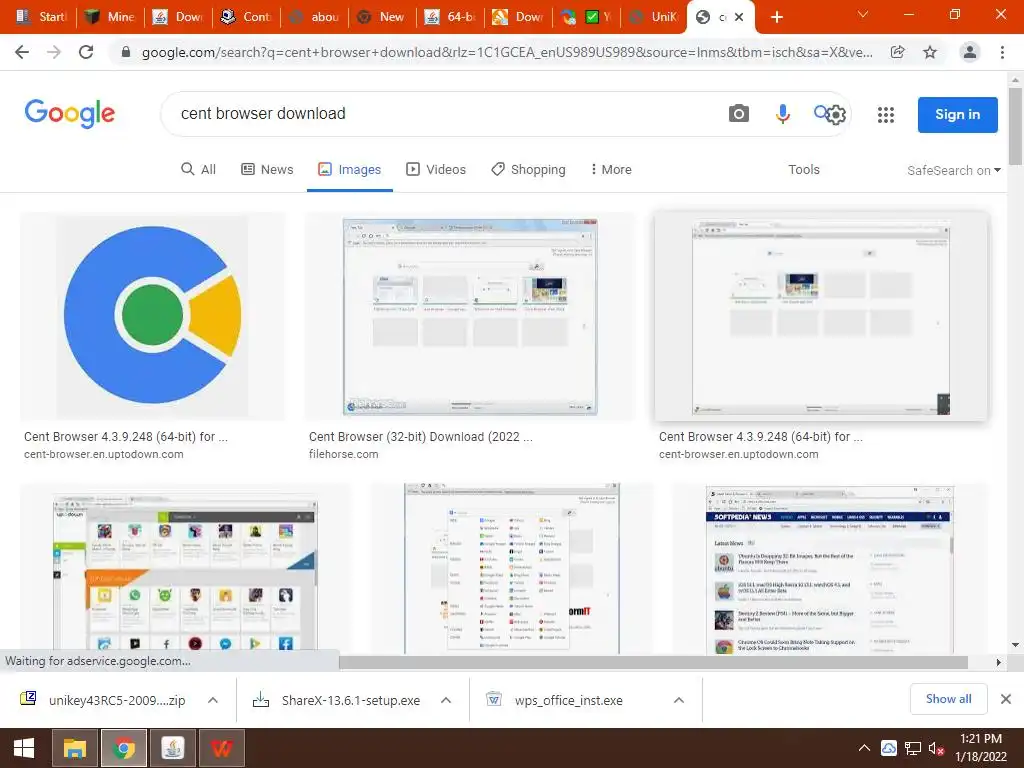Click the vertical page scrollbar
Screen dimensions: 1024x768
[1016, 127]
